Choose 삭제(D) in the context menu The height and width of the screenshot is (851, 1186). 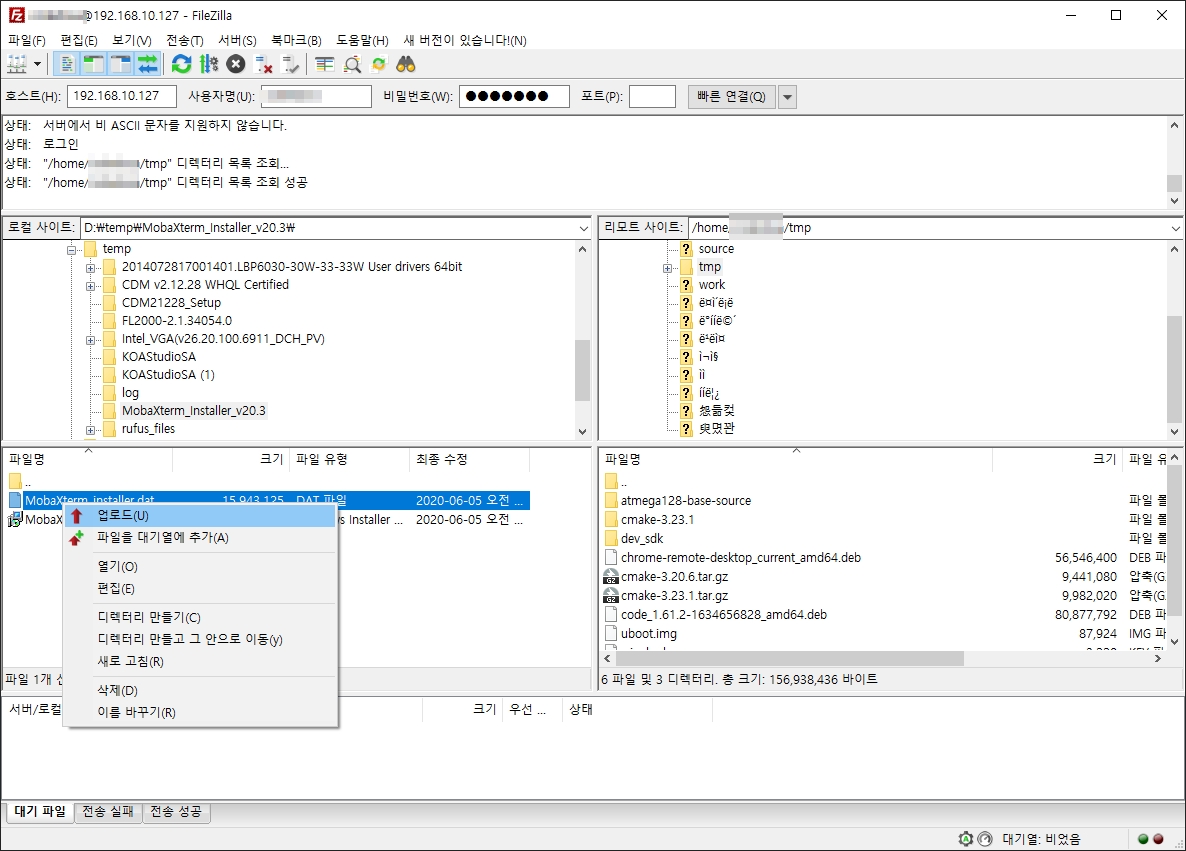[x=200, y=691]
